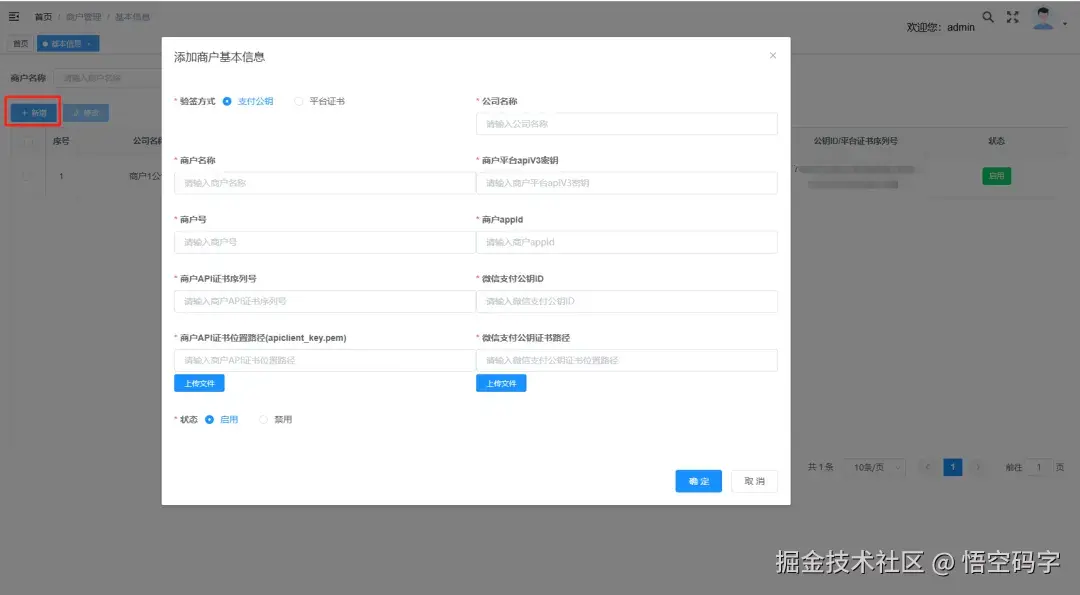Toggle fullscreen with the expand icon
1080x595 pixels.
click(x=1012, y=16)
